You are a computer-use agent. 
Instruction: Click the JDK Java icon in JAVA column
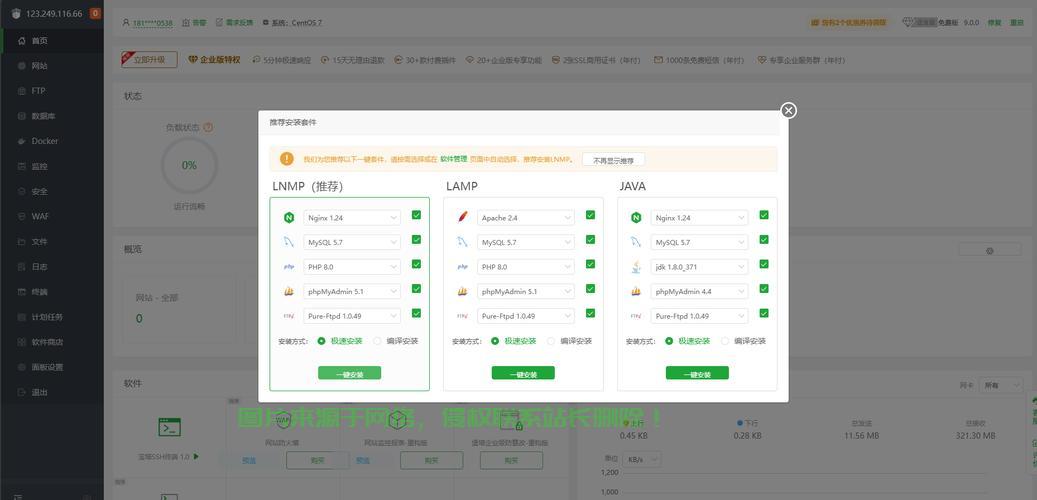tap(636, 267)
